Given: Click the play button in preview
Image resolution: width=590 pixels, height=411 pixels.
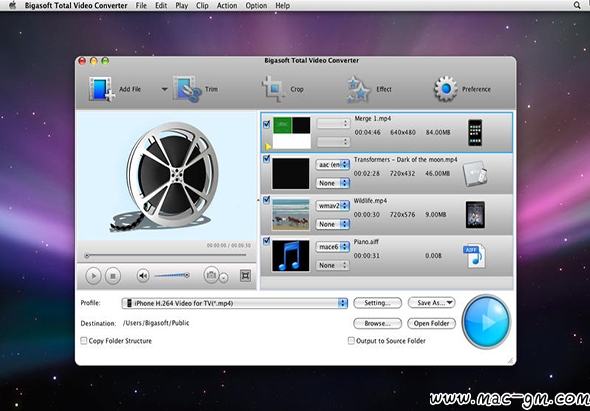Looking at the screenshot, I should pyautogui.click(x=93, y=276).
